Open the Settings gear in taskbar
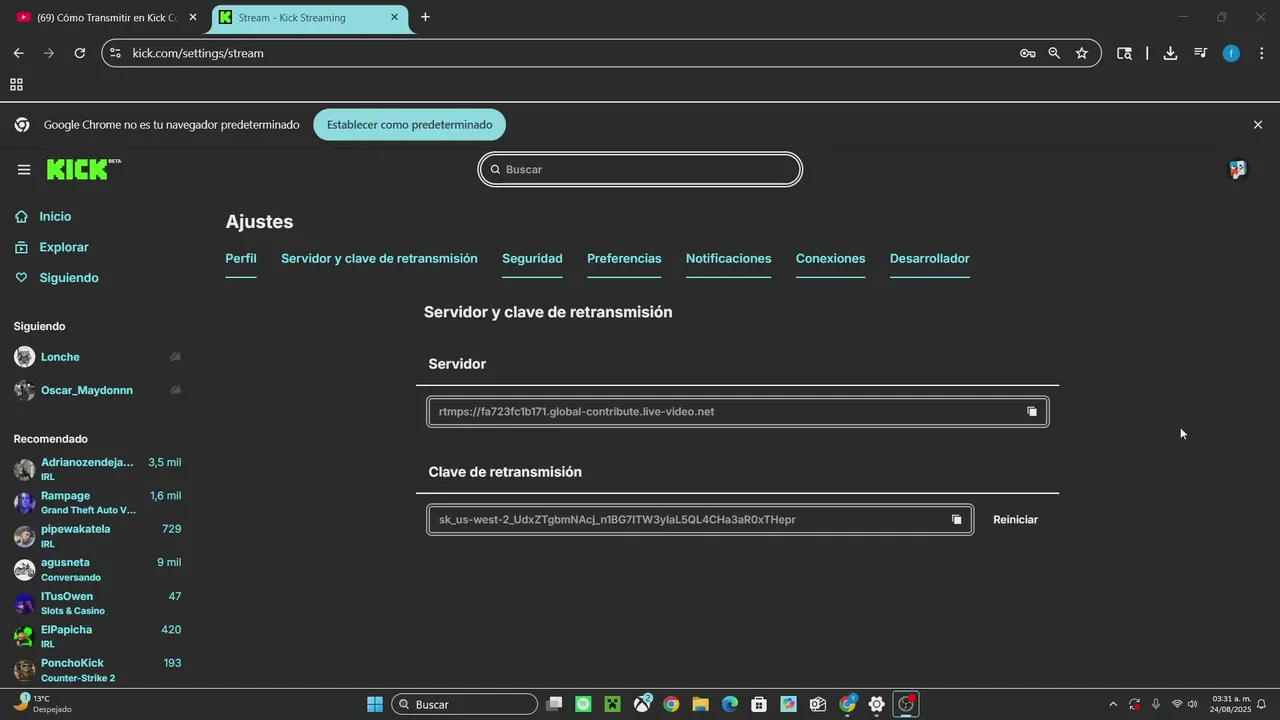Image resolution: width=1280 pixels, height=720 pixels. (876, 704)
